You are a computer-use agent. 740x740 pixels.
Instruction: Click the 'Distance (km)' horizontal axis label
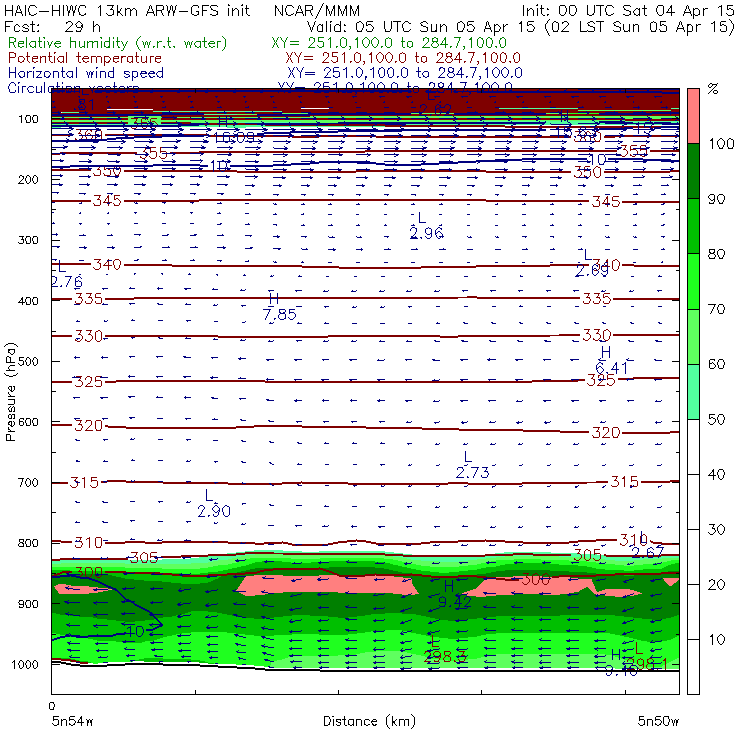click(369, 721)
